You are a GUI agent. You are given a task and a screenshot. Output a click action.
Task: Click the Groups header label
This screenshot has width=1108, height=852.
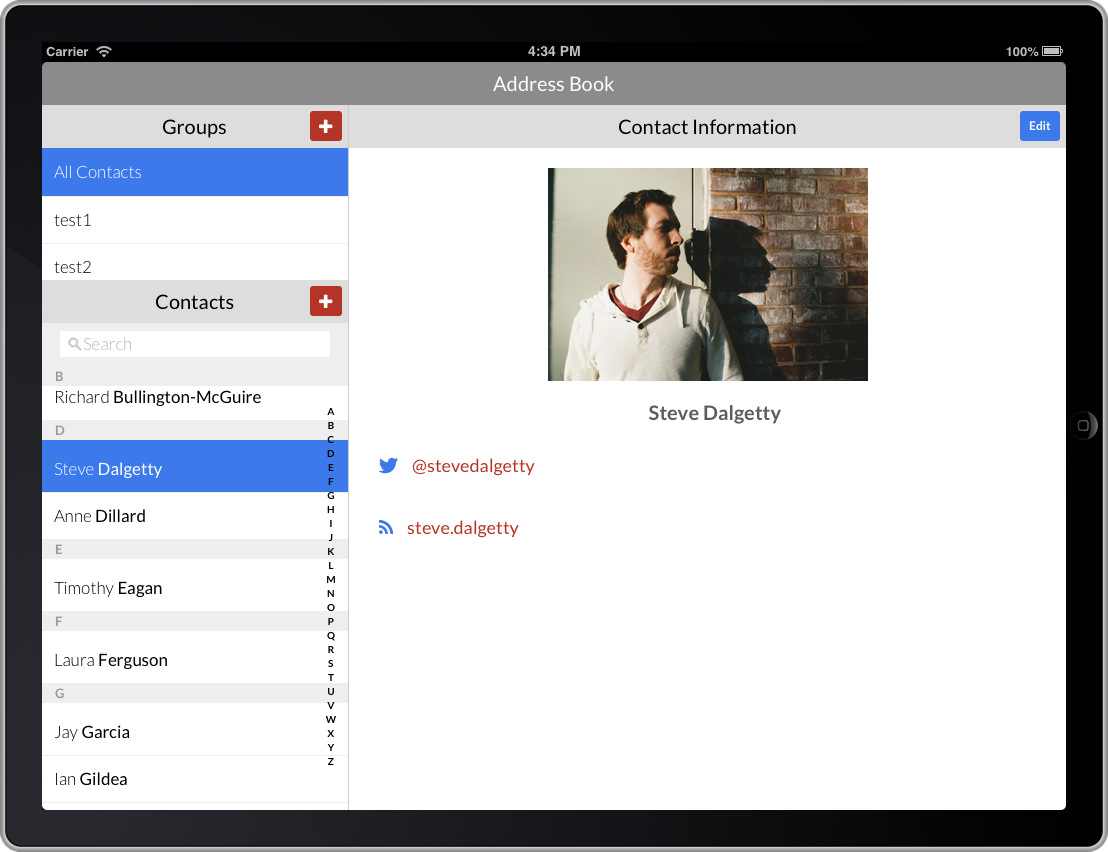click(194, 126)
